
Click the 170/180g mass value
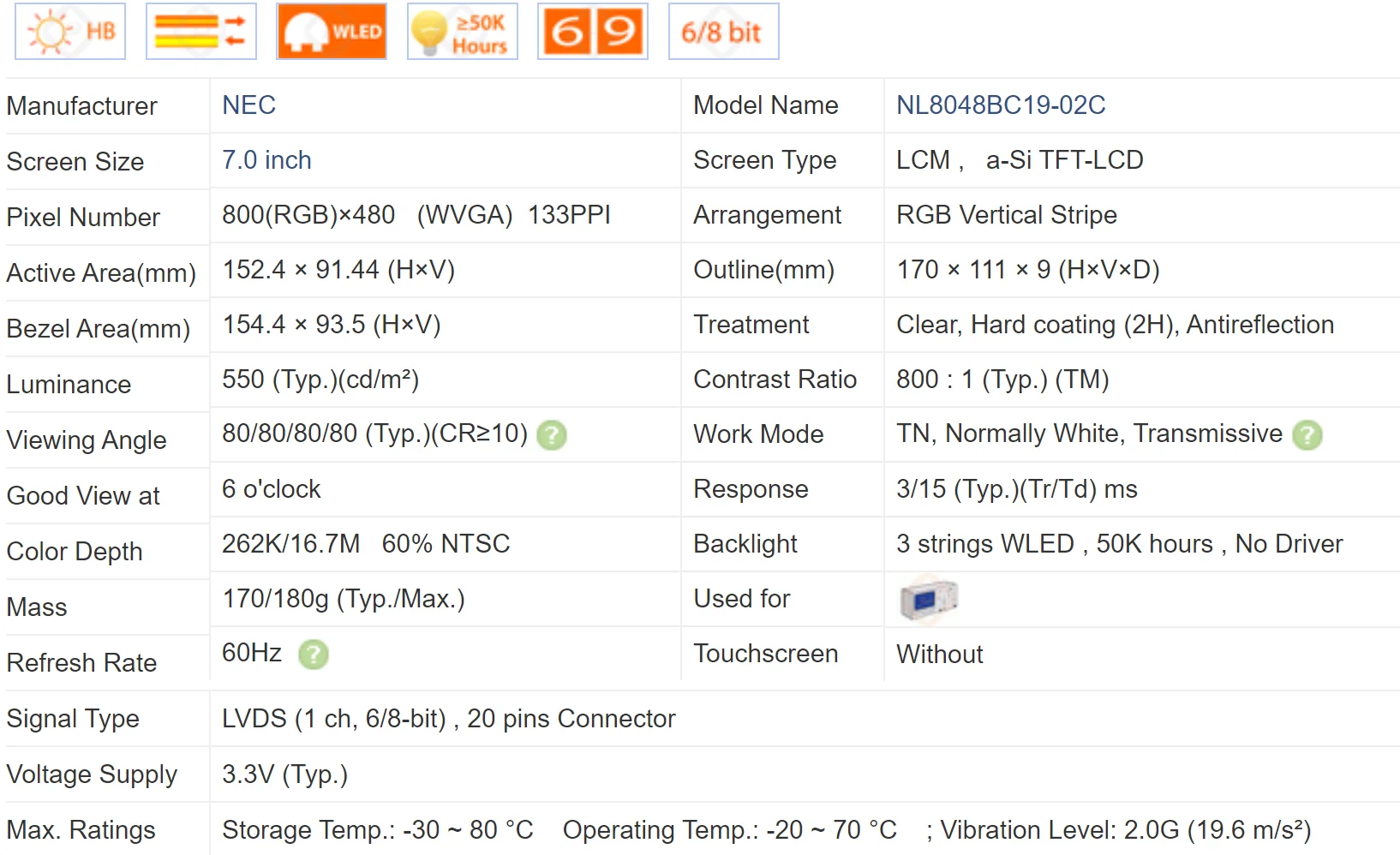click(x=344, y=599)
